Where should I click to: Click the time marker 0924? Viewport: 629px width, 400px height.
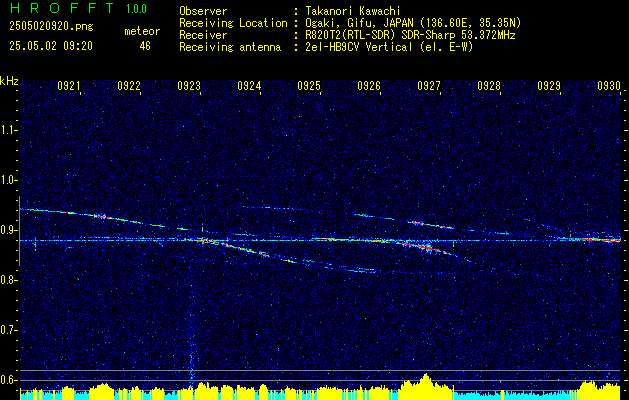[x=249, y=85]
